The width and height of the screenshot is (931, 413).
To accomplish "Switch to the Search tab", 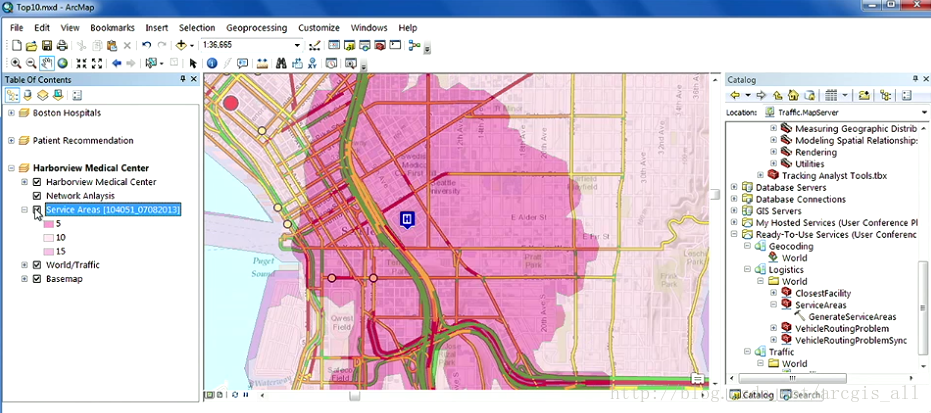I will [800, 395].
